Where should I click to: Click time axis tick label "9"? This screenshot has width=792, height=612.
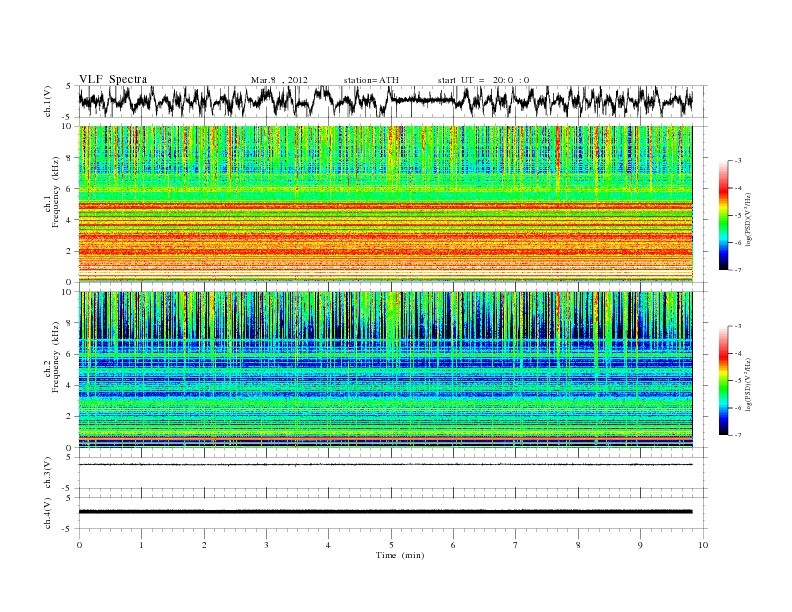tap(640, 545)
